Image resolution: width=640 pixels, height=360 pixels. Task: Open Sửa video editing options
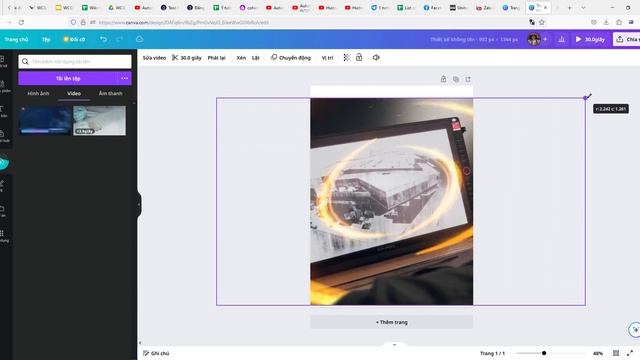[x=154, y=58]
